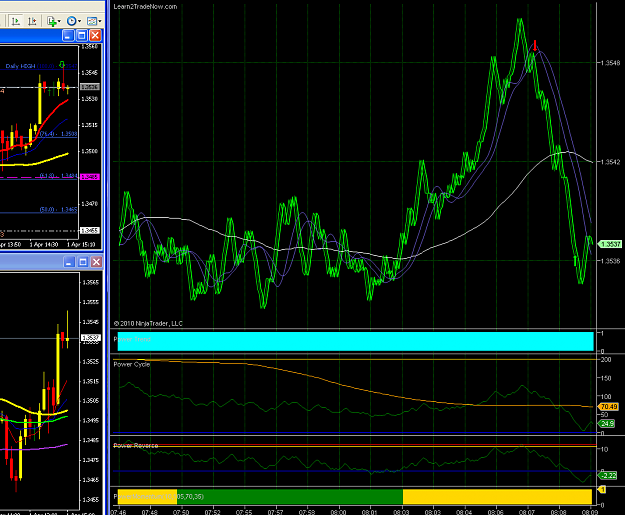
Task: Click the new chart icon with green plus
Action: [x=51, y=21]
